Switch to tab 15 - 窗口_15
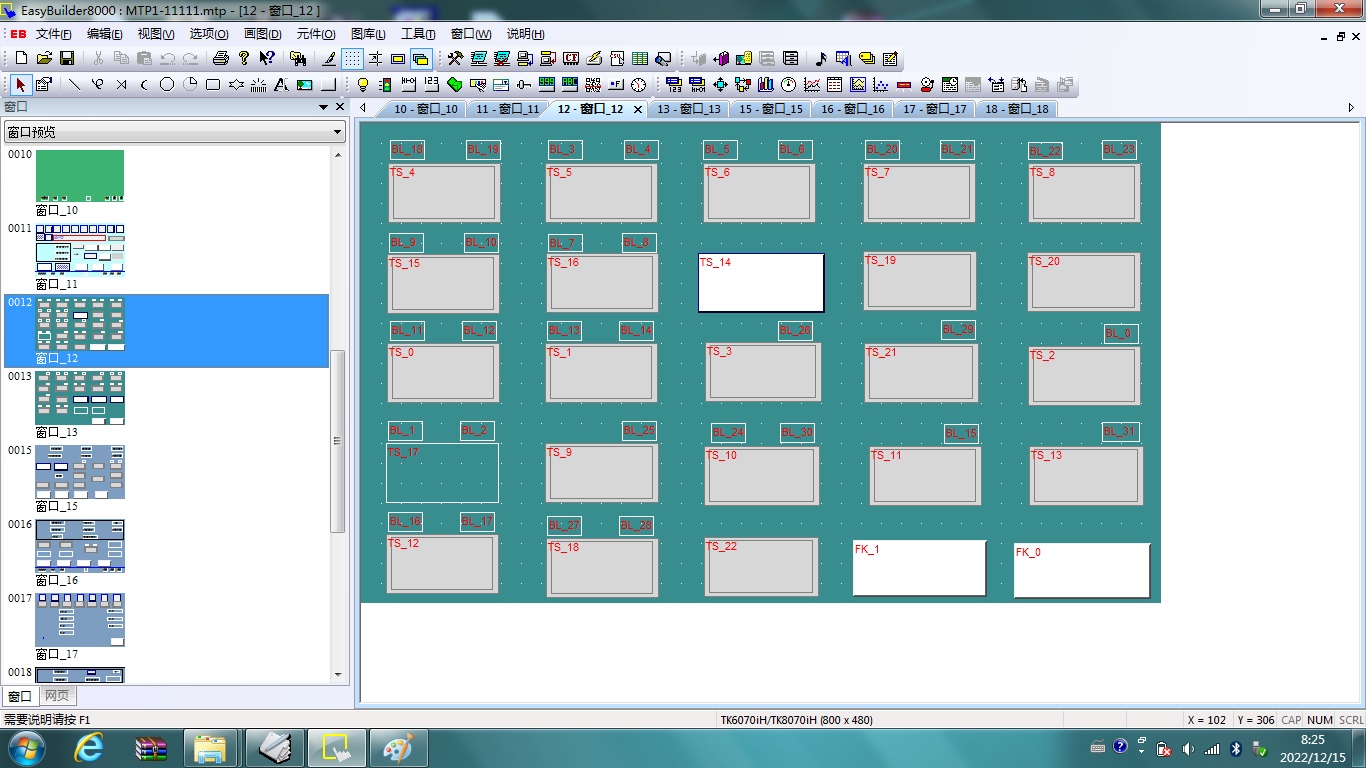Image resolution: width=1366 pixels, height=768 pixels. [x=770, y=109]
